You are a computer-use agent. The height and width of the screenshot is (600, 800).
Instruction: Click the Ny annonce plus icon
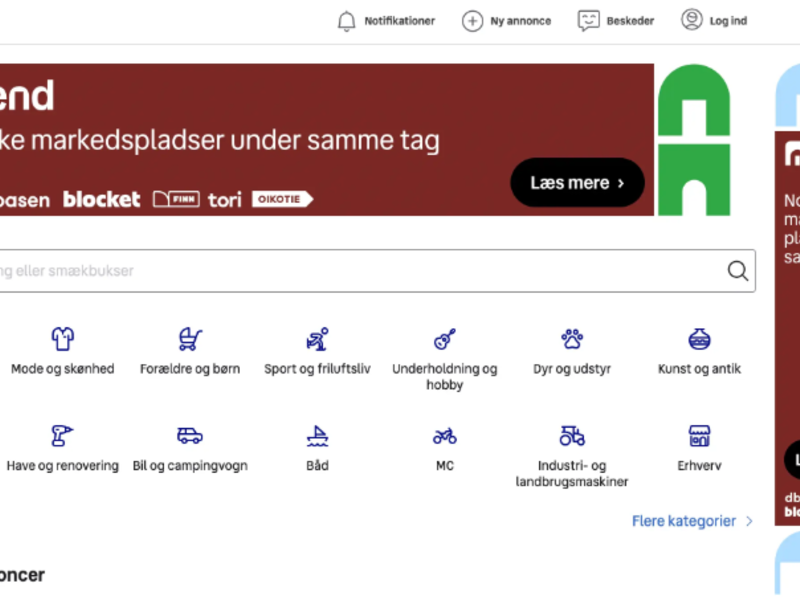[472, 21]
